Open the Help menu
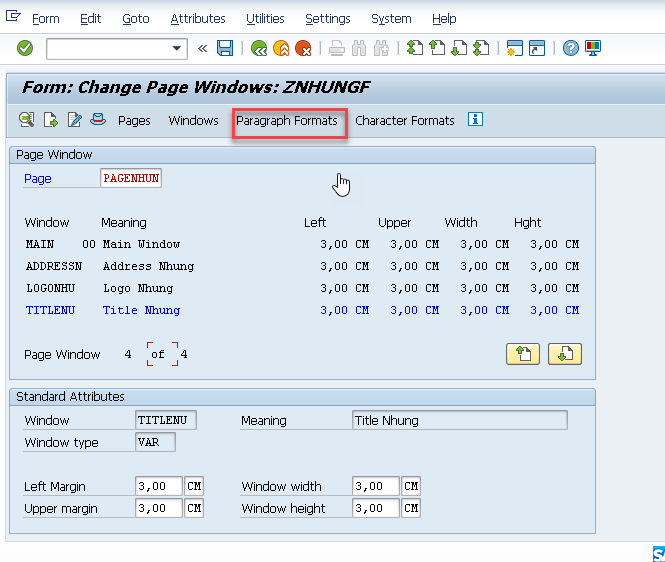The height and width of the screenshot is (562, 665). pos(444,19)
